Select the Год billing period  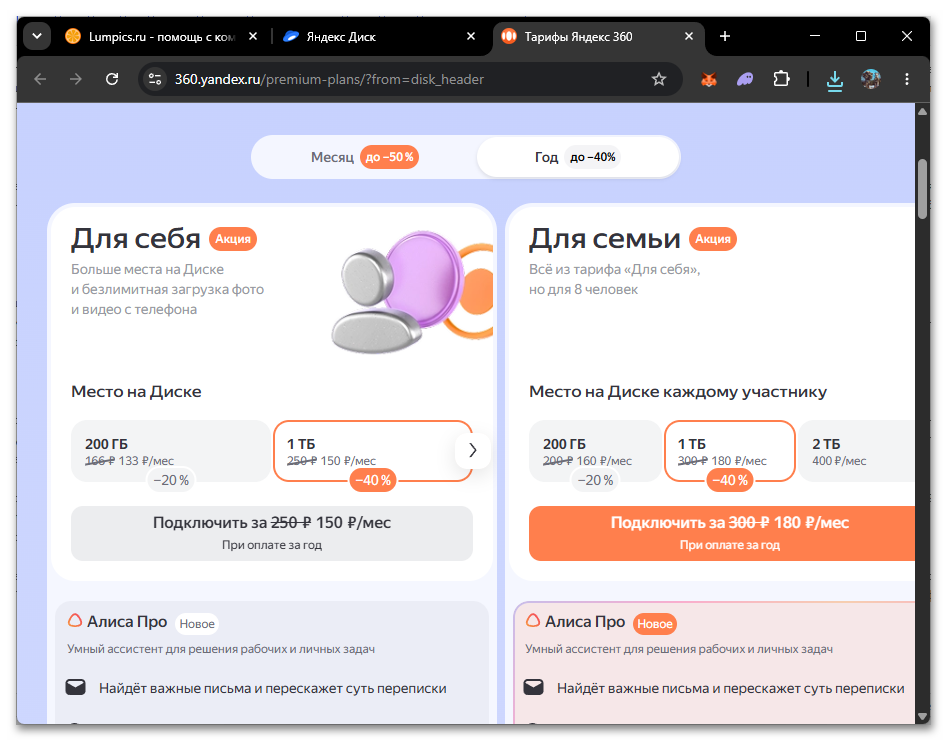(577, 157)
